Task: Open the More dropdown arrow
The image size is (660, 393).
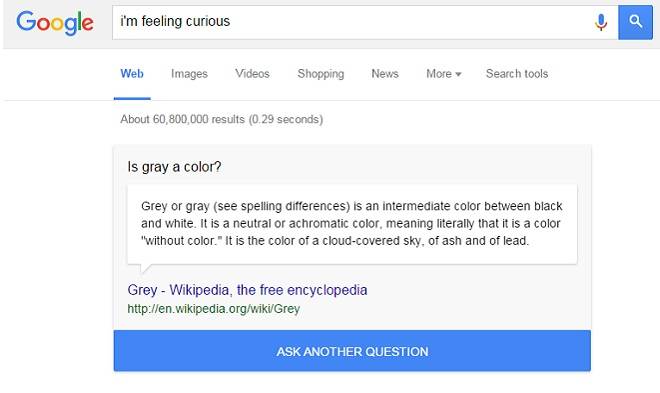Action: [458, 74]
